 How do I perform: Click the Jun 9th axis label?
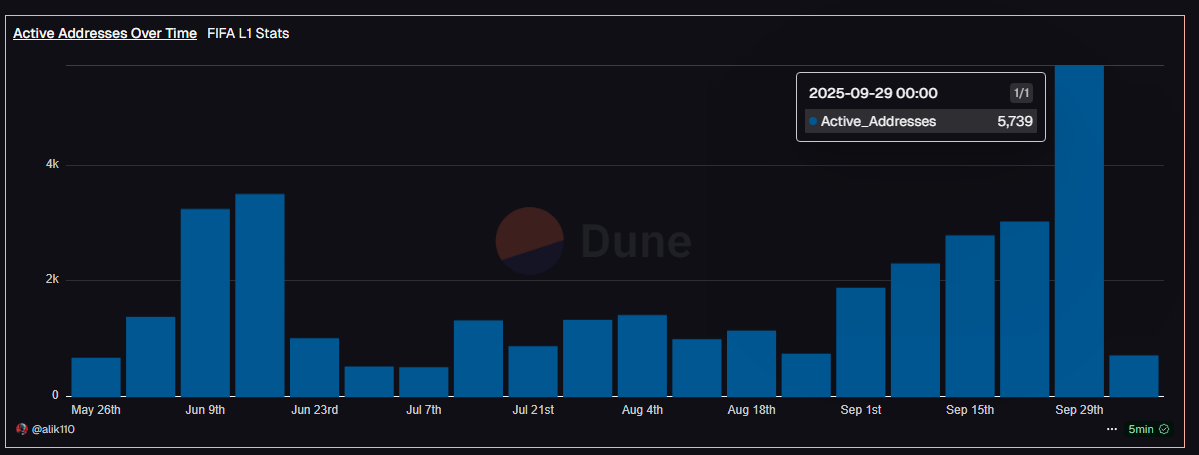[205, 410]
